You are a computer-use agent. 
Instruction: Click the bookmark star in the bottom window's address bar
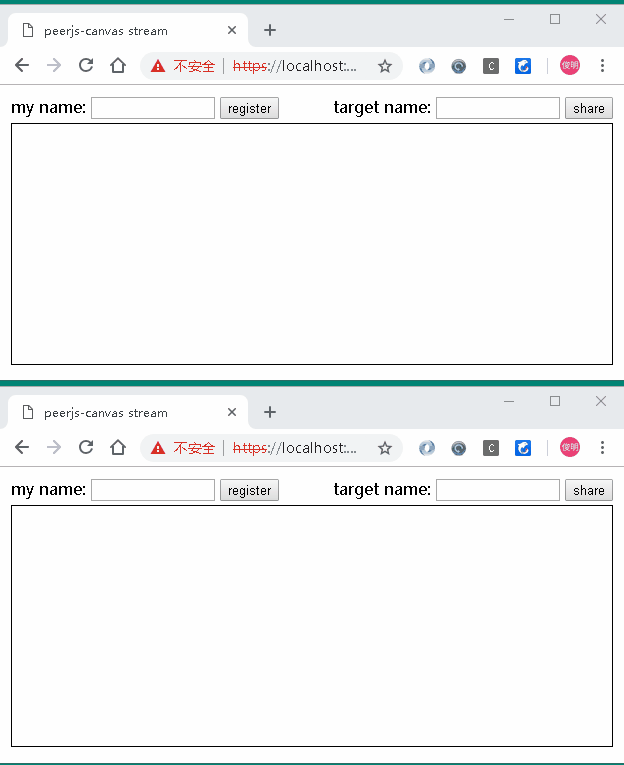pos(385,447)
